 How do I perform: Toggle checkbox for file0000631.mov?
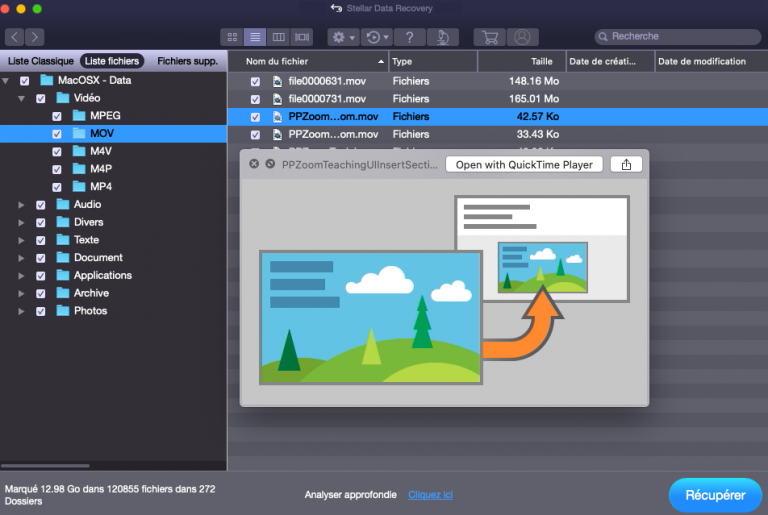255,81
